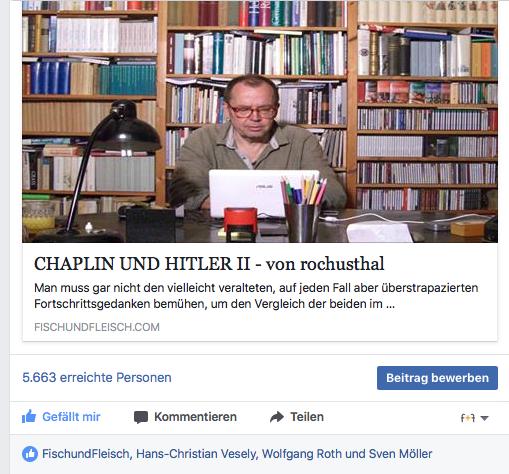The image size is (509, 474).
Task: Open the 5.663 erreichte Personen link
Action: (97, 378)
